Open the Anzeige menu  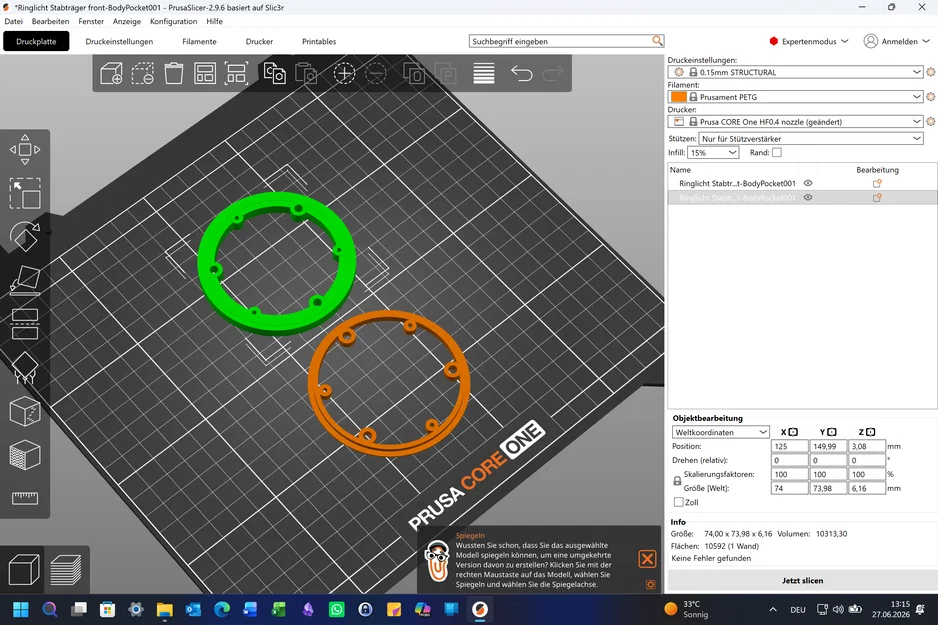tap(127, 22)
